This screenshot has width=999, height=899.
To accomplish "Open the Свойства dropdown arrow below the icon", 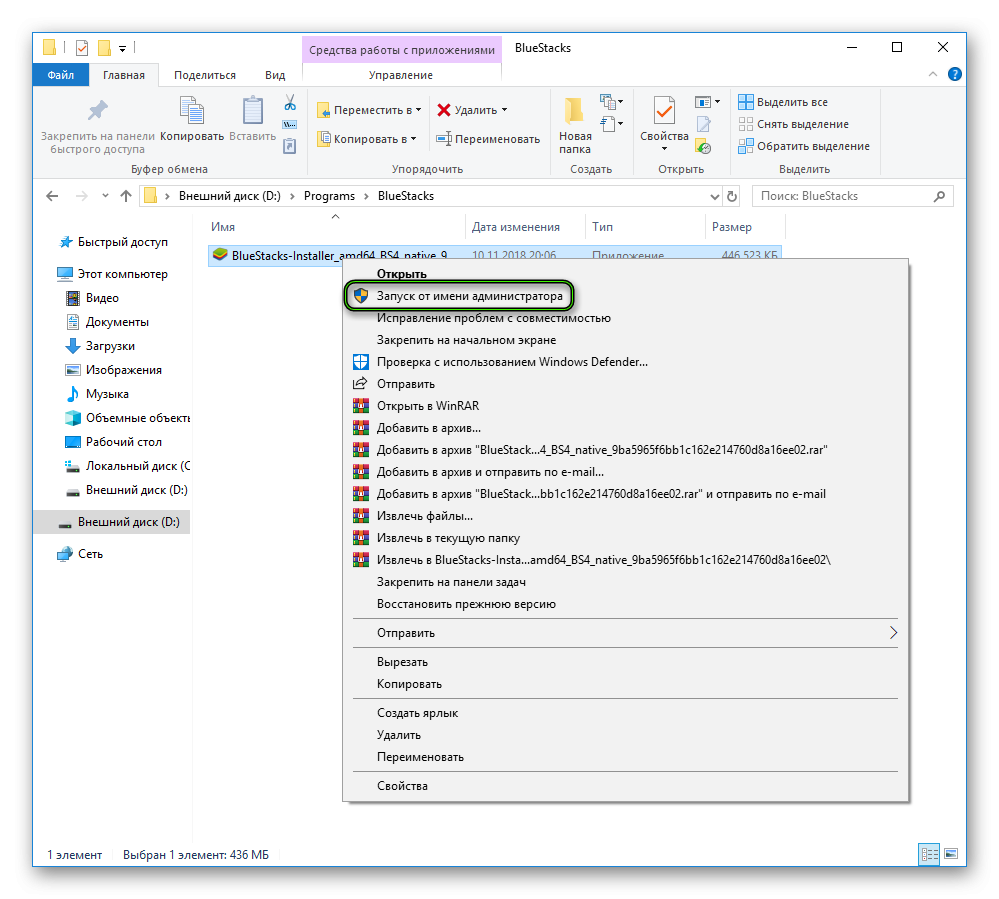I will click(x=664, y=149).
